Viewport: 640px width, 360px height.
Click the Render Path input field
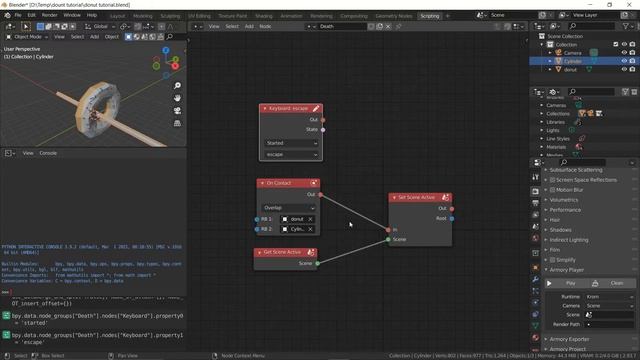(x=610, y=324)
